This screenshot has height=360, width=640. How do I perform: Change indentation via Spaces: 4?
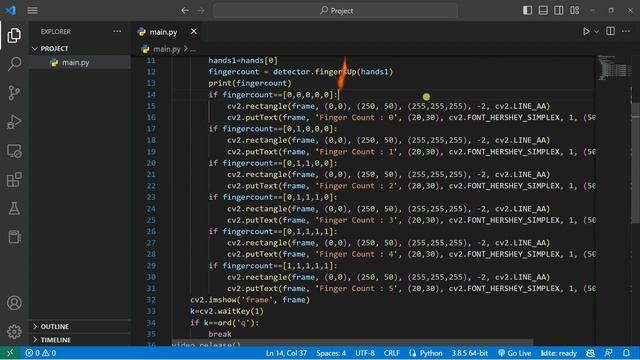[331, 353]
